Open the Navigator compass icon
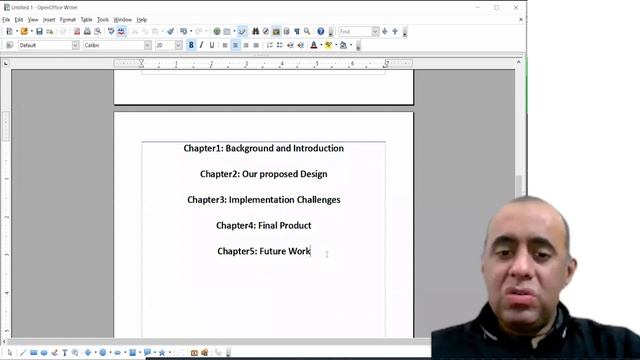 (x=266, y=31)
